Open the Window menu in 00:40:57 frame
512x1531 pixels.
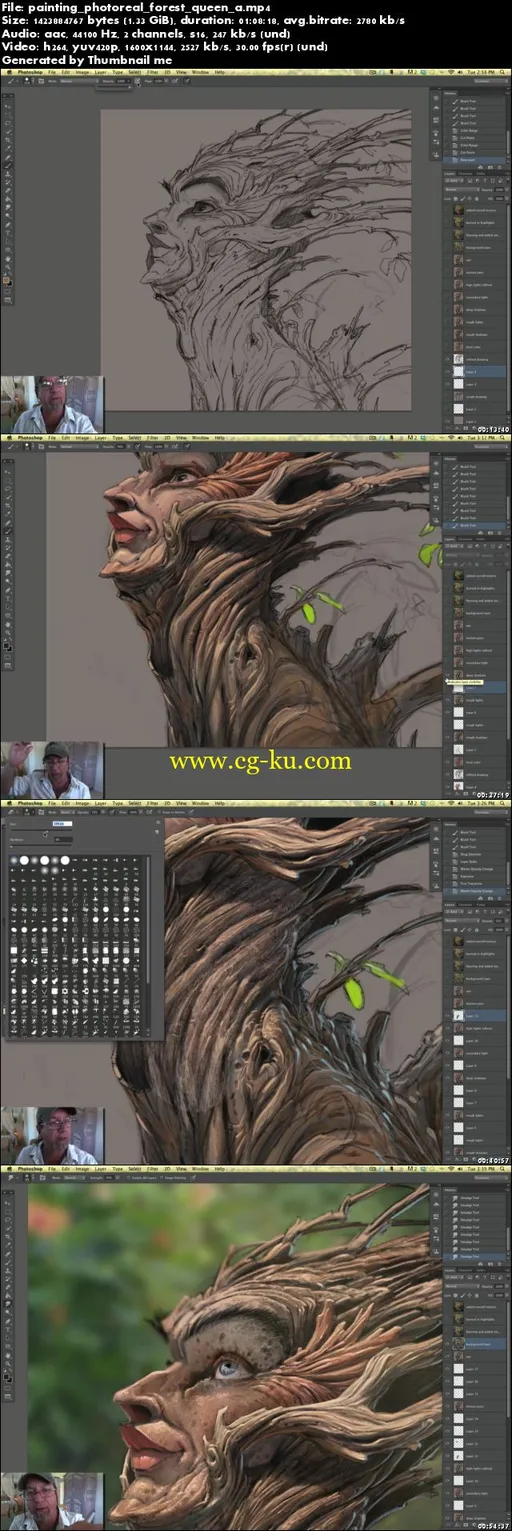201,802
